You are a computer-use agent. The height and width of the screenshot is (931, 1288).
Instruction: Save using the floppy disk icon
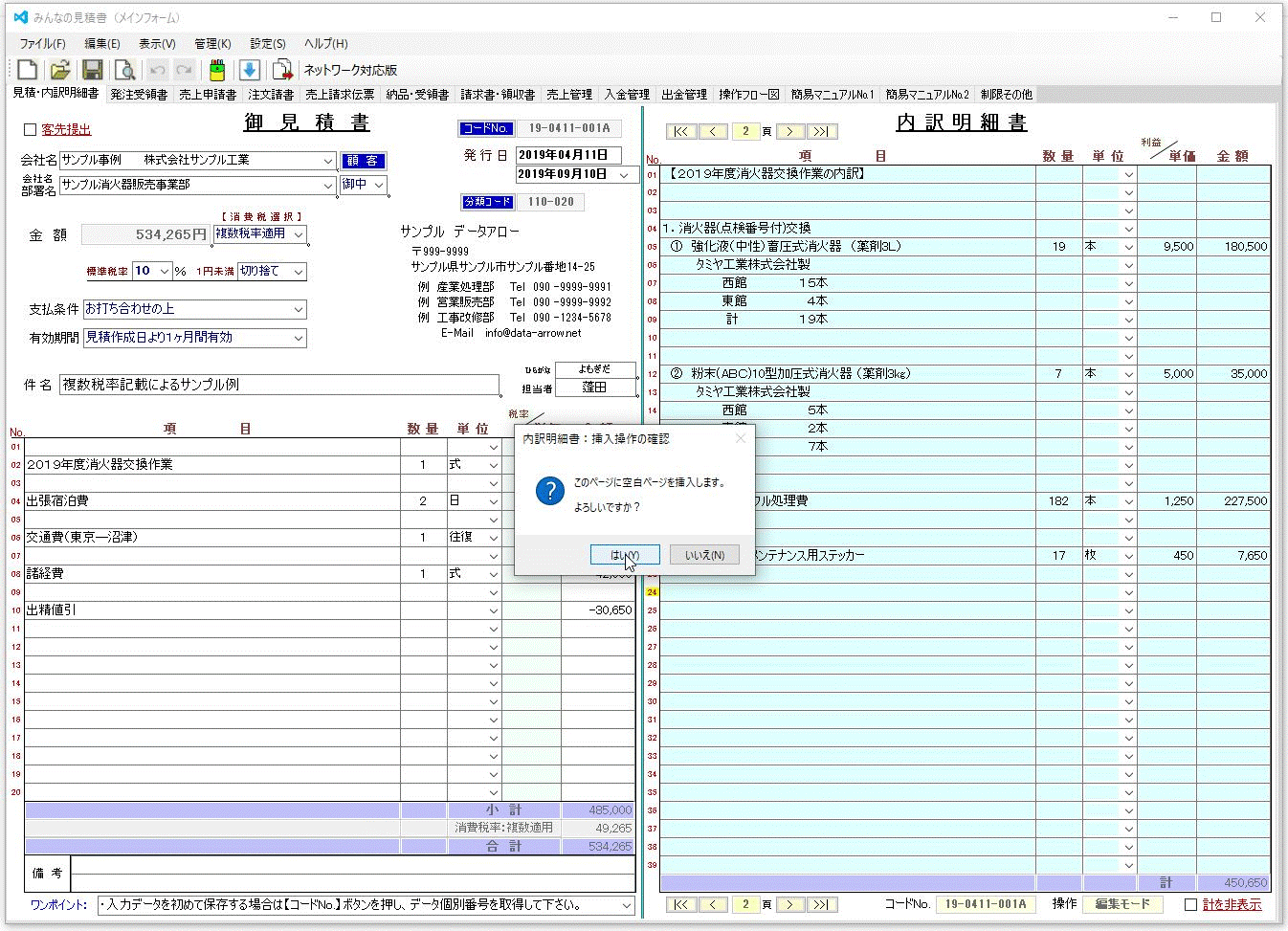92,69
